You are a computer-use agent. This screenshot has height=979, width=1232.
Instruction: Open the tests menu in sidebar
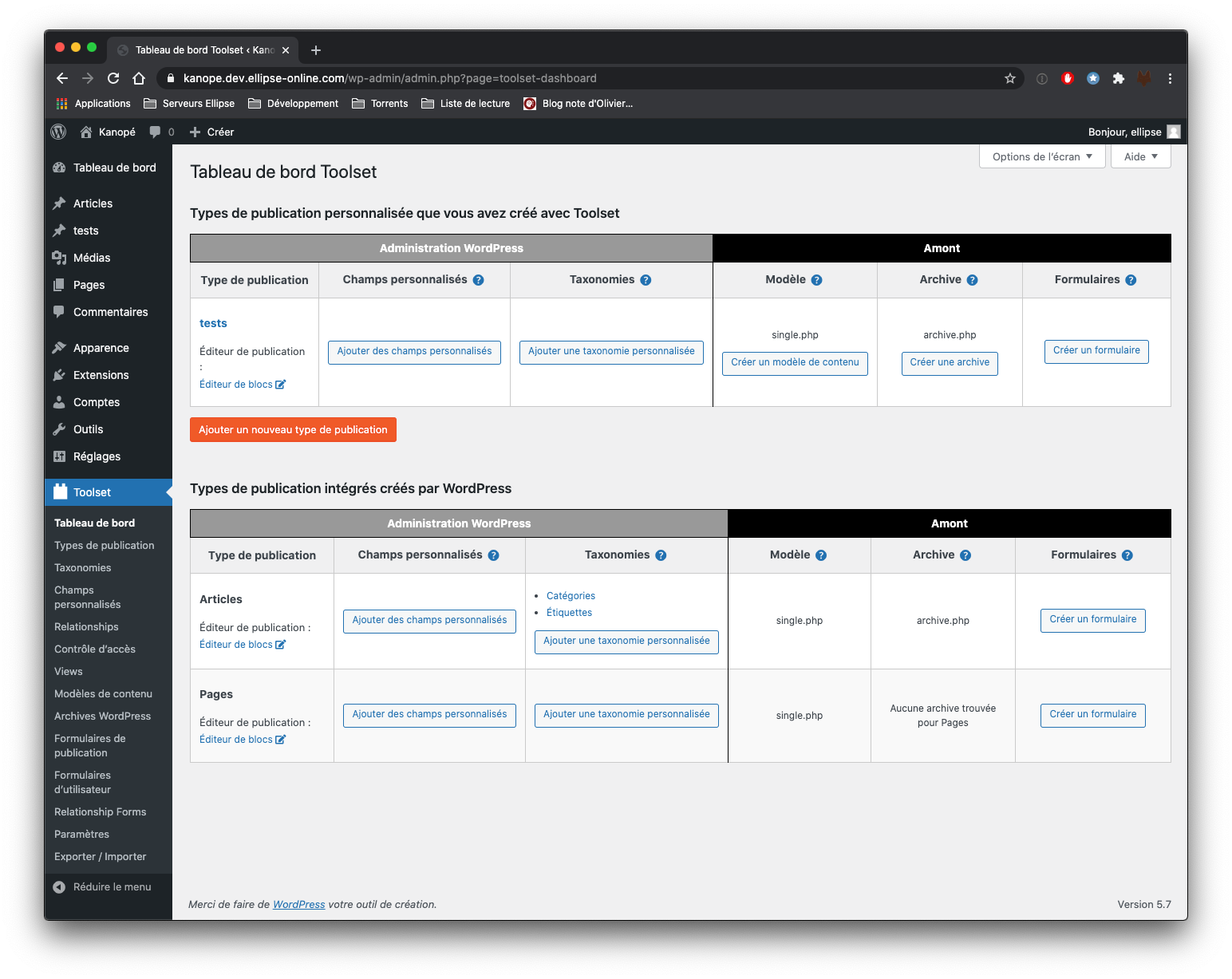coord(109,231)
